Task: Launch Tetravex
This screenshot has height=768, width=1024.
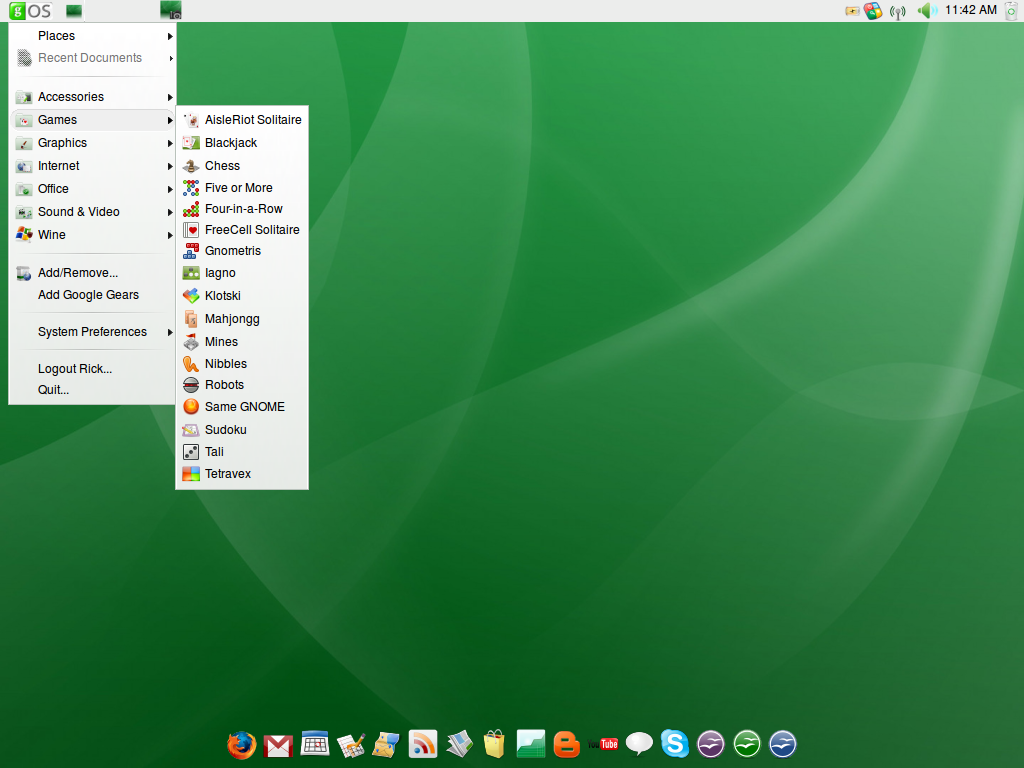Action: pyautogui.click(x=242, y=474)
